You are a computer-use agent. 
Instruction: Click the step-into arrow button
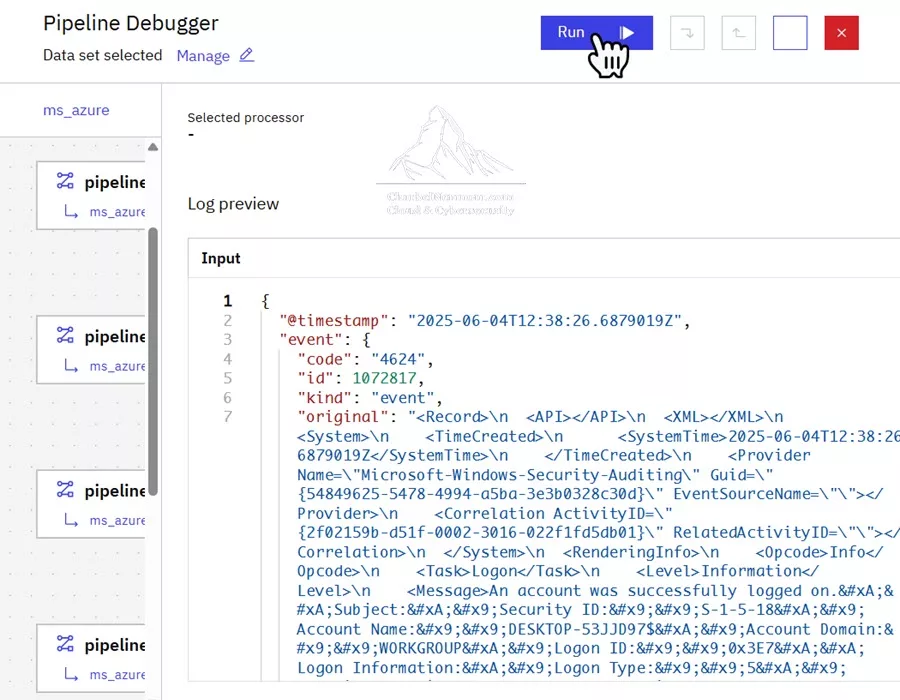point(687,33)
